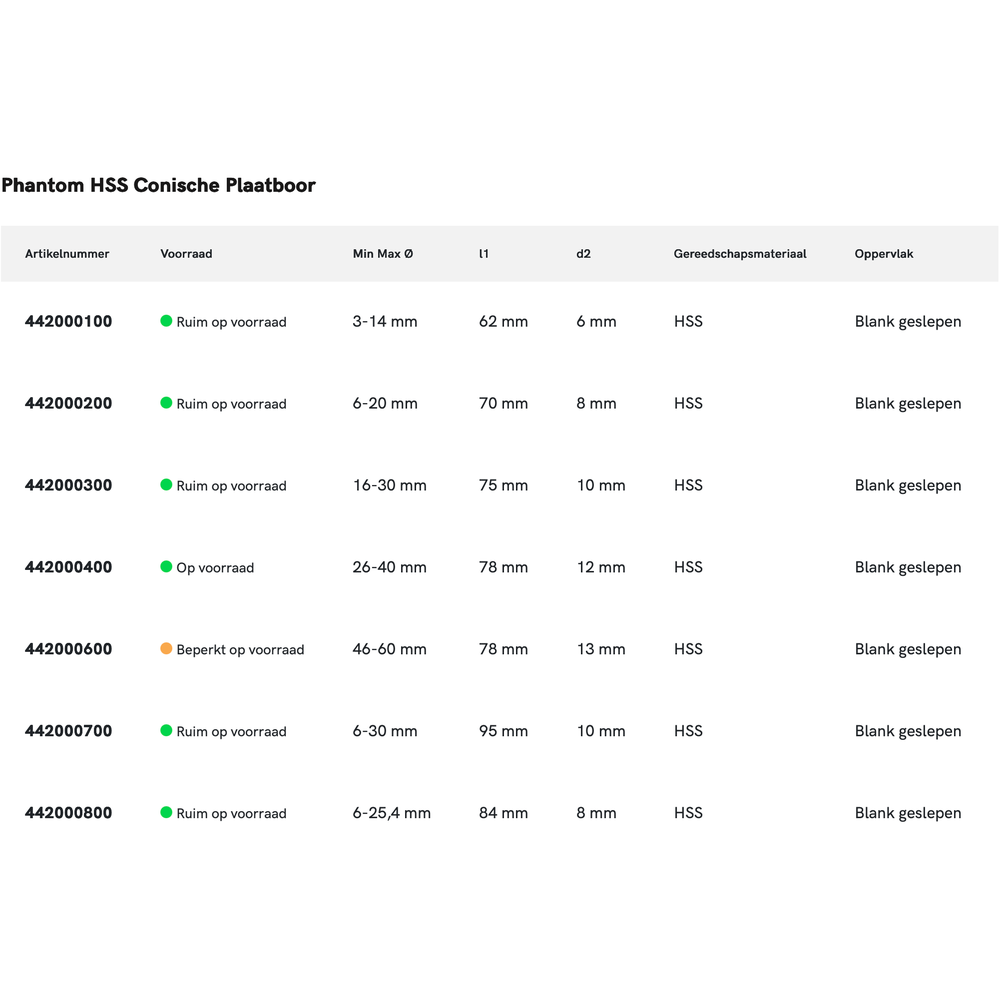
Task: Click the green stock indicator for 442000800
Action: (x=166, y=813)
